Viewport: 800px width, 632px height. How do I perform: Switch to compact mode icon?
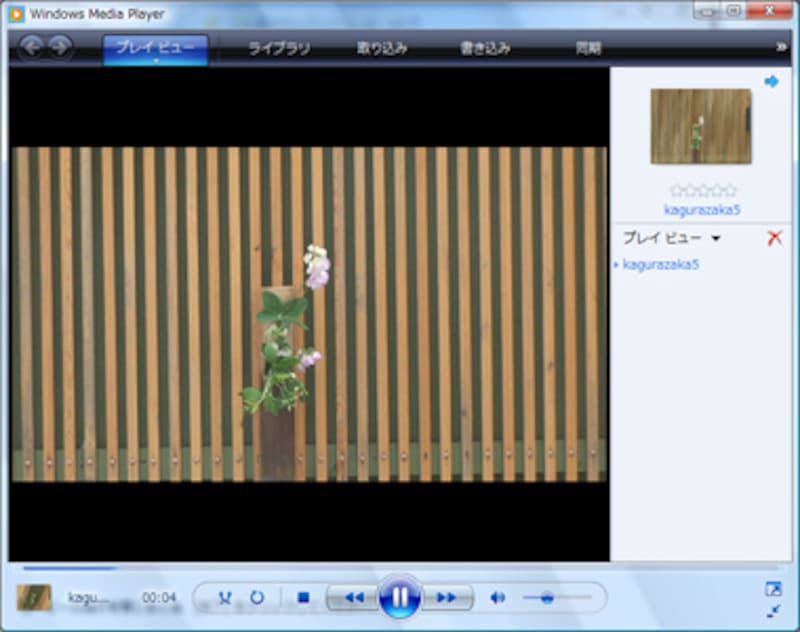pos(773,611)
